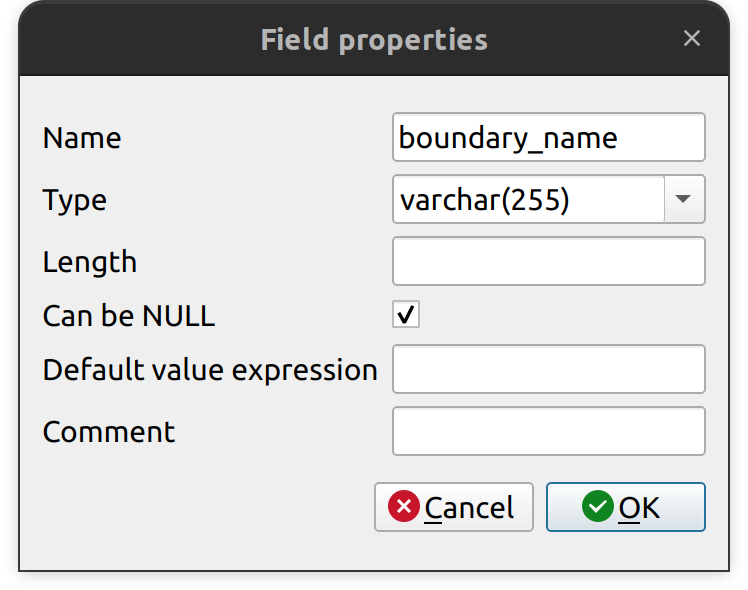The image size is (748, 590).
Task: Click the Type label
Action: click(x=75, y=200)
